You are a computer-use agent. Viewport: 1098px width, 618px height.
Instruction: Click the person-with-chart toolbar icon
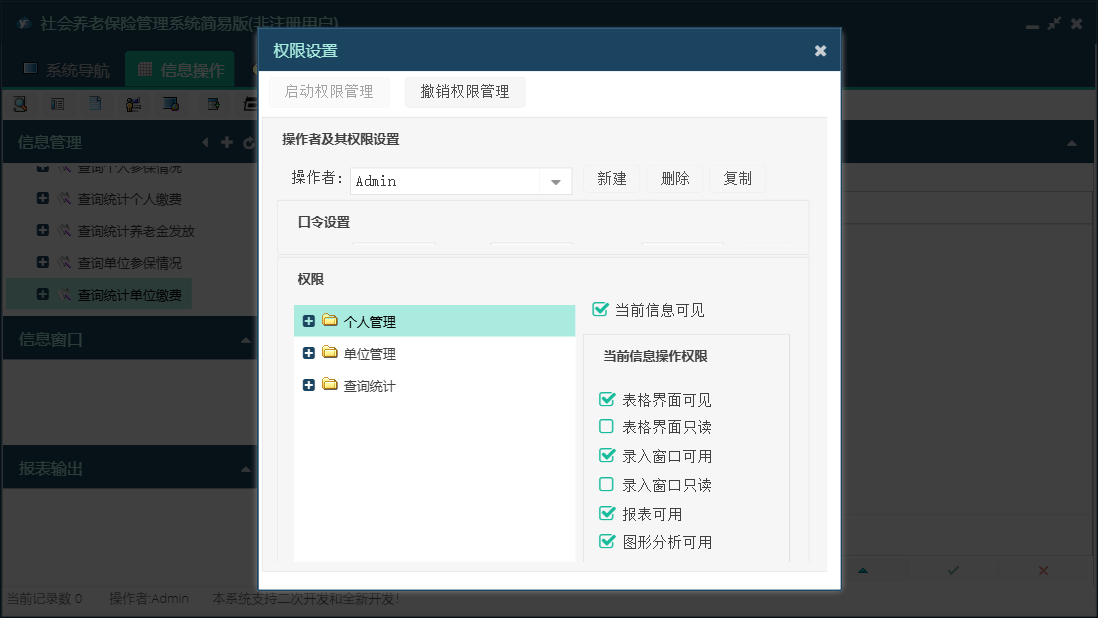pyautogui.click(x=133, y=103)
